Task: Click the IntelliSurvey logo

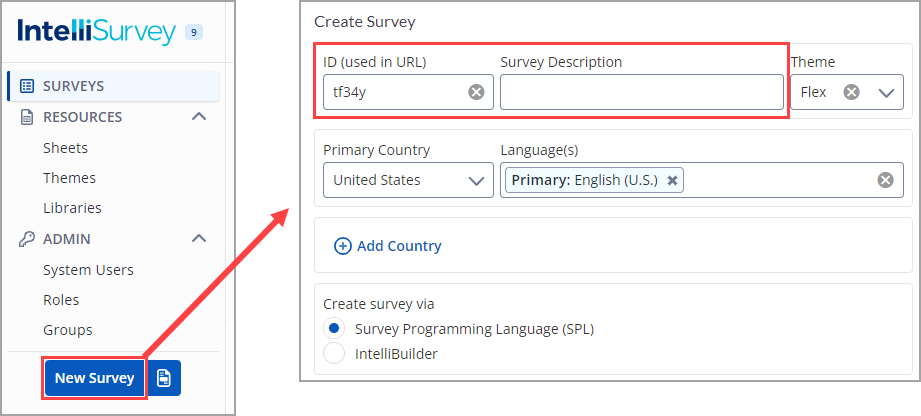Action: point(97,32)
